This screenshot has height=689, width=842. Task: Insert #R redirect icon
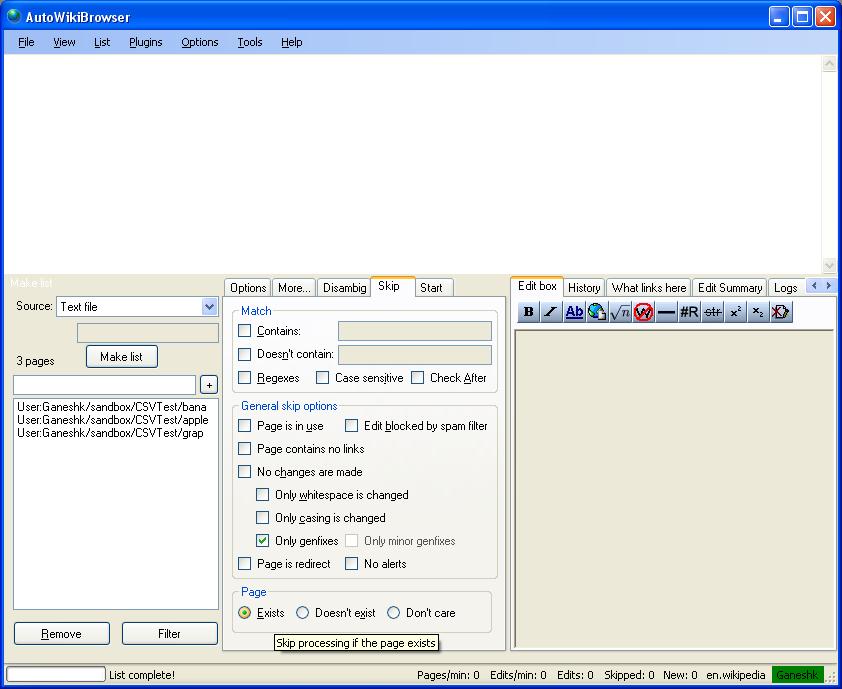click(x=689, y=312)
